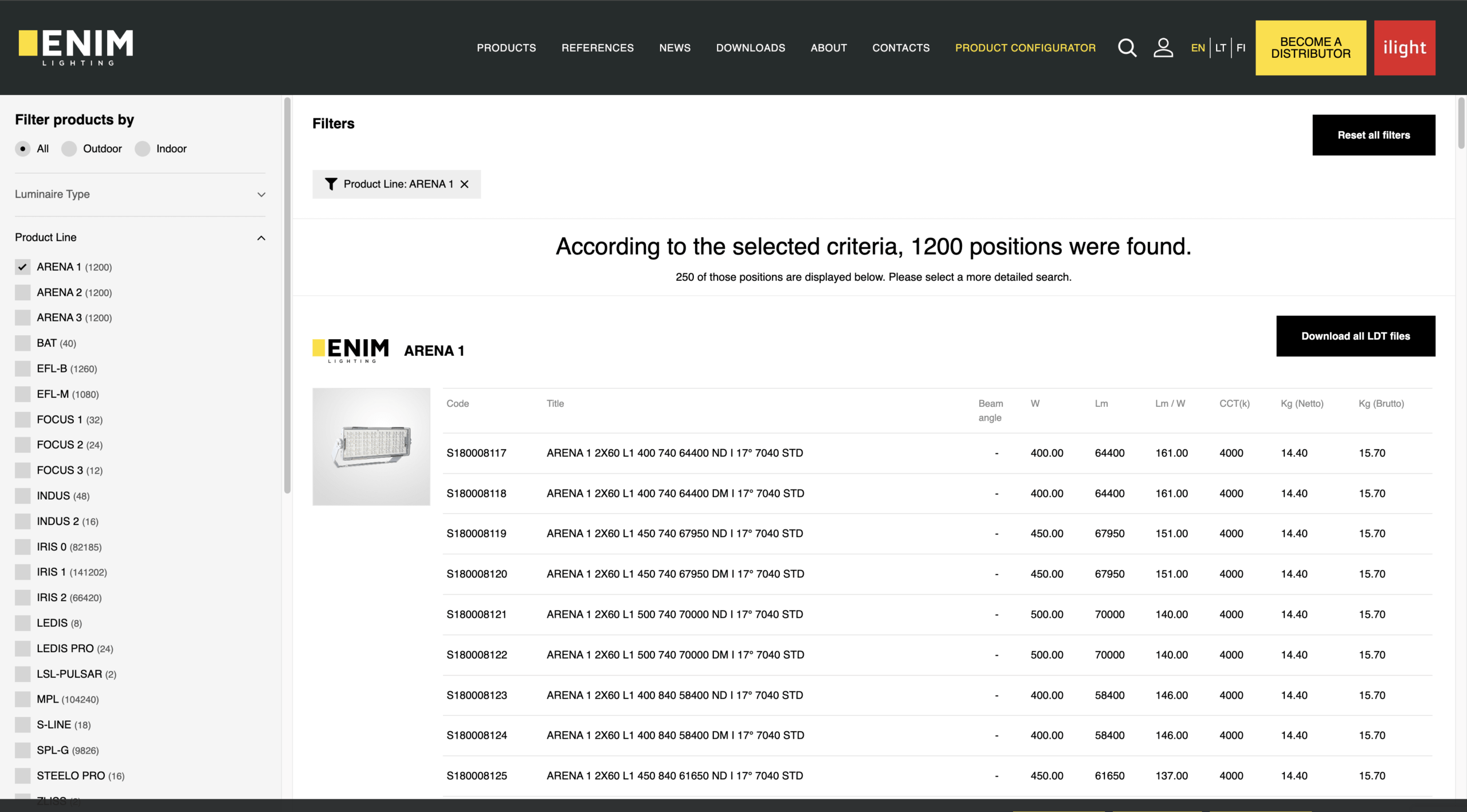Switch language to LT
The width and height of the screenshot is (1467, 812).
(1221, 48)
